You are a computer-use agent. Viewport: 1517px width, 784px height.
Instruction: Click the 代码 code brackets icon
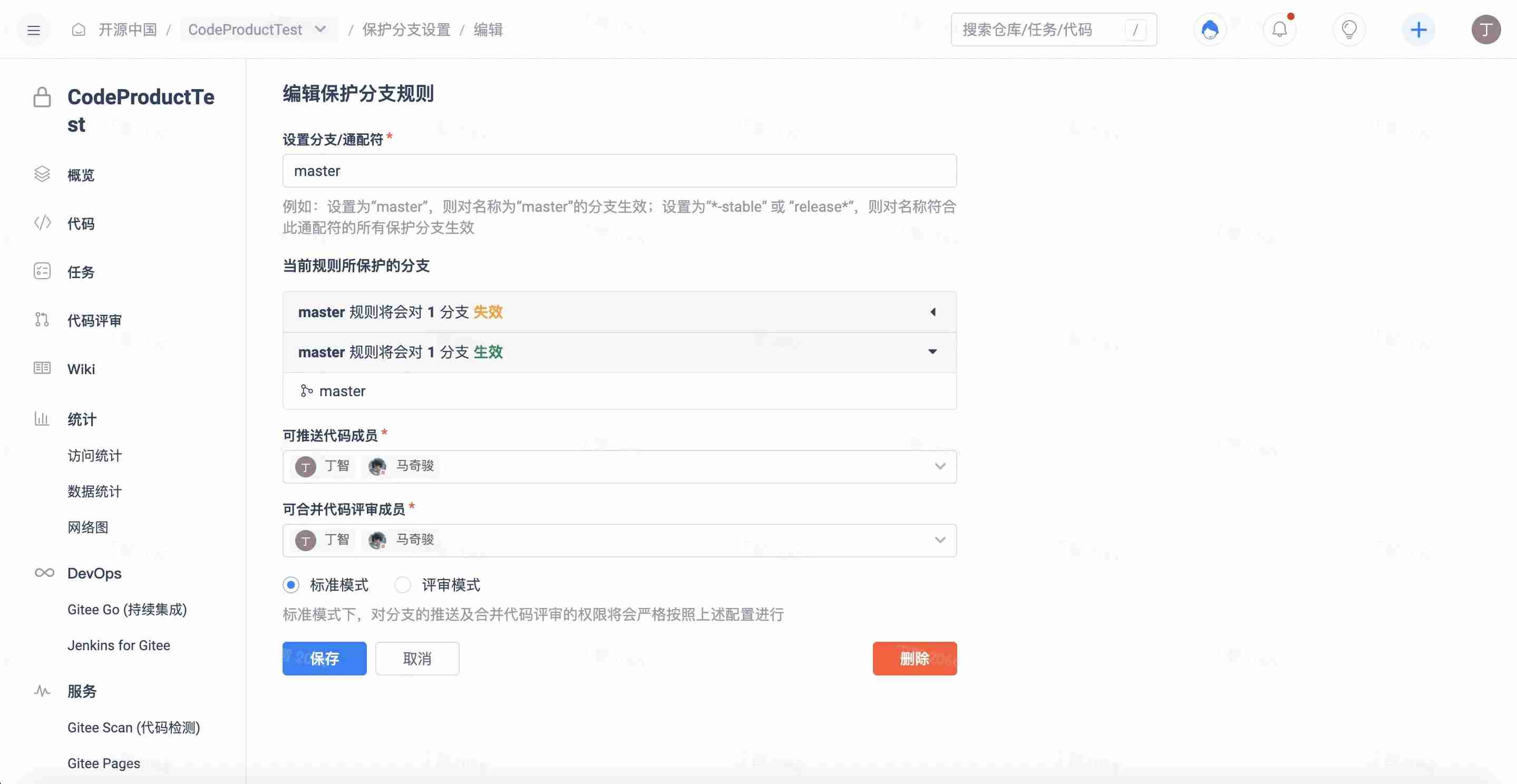click(x=42, y=222)
